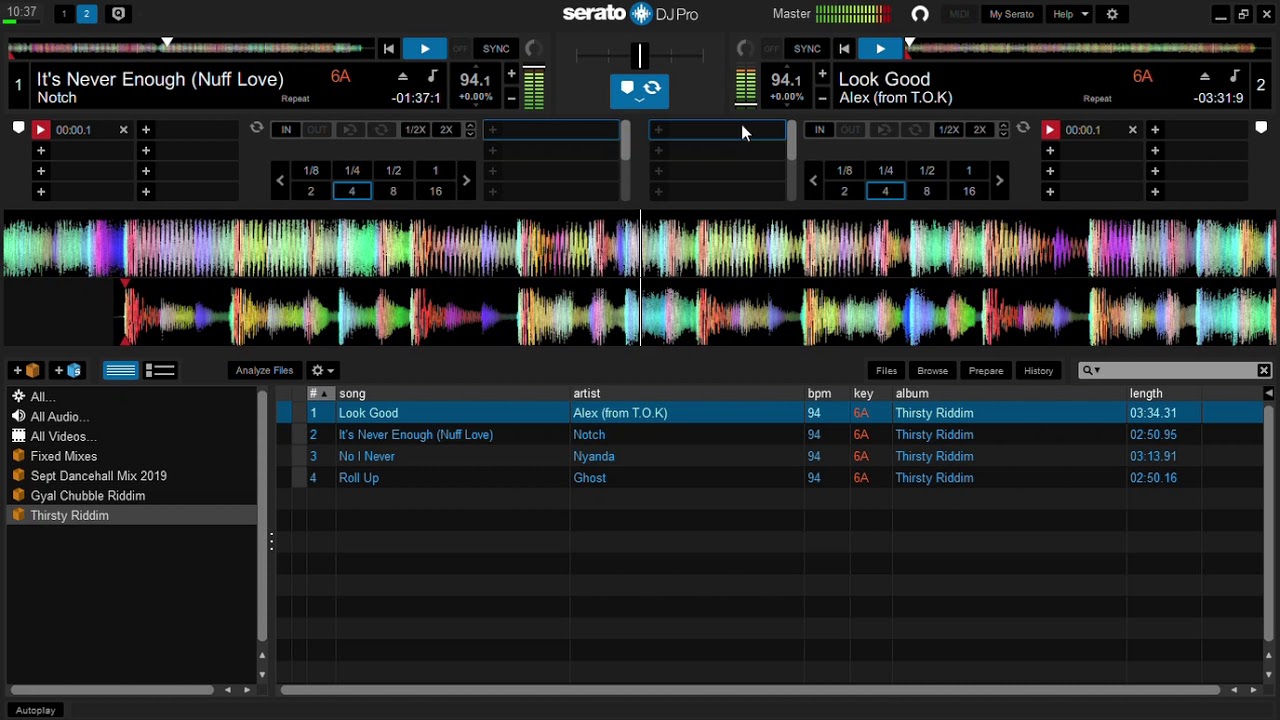This screenshot has height=720, width=1280.
Task: Enable SYNC on deck 1
Action: click(496, 49)
